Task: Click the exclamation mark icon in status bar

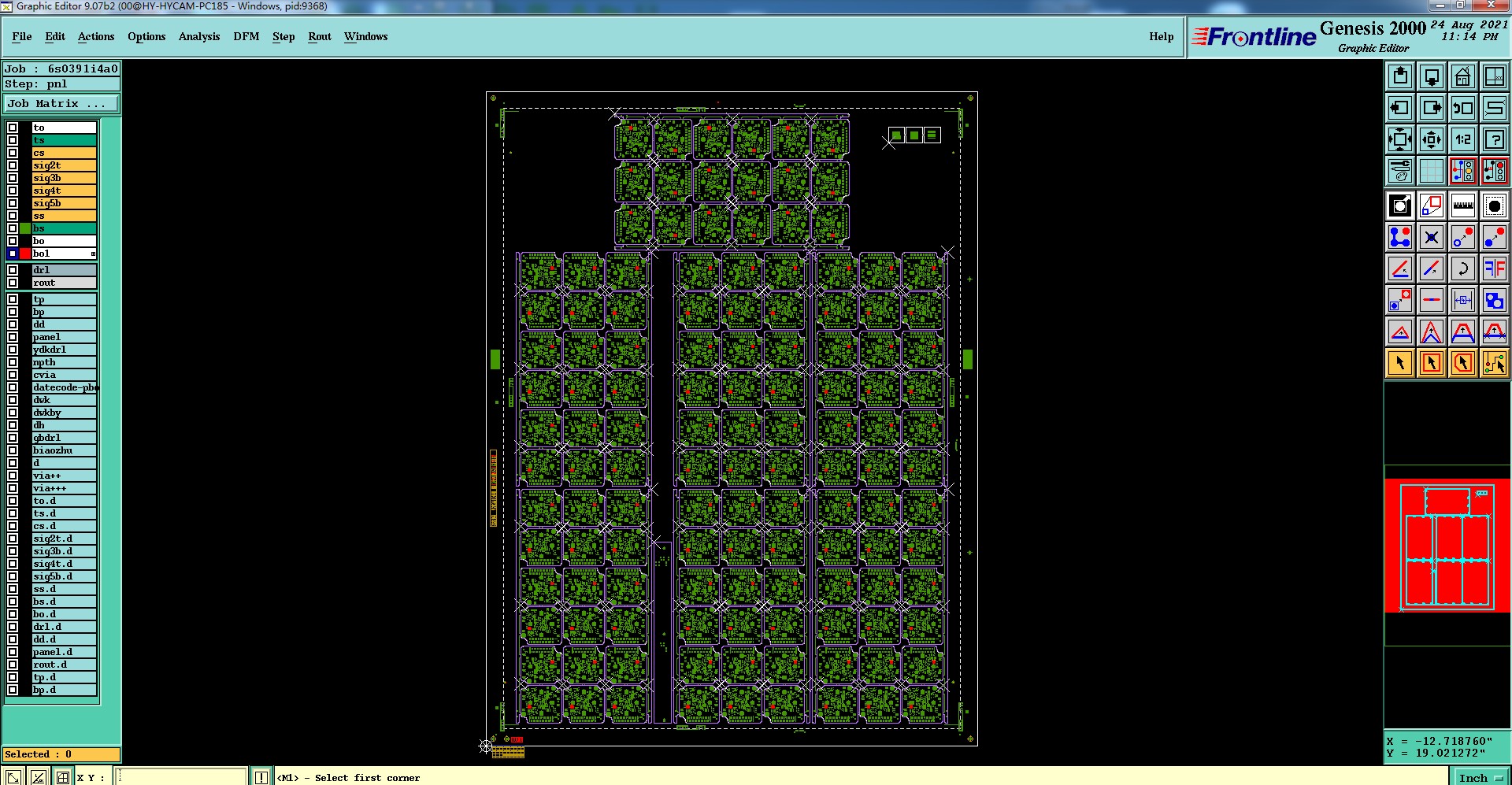Action: coord(261,777)
